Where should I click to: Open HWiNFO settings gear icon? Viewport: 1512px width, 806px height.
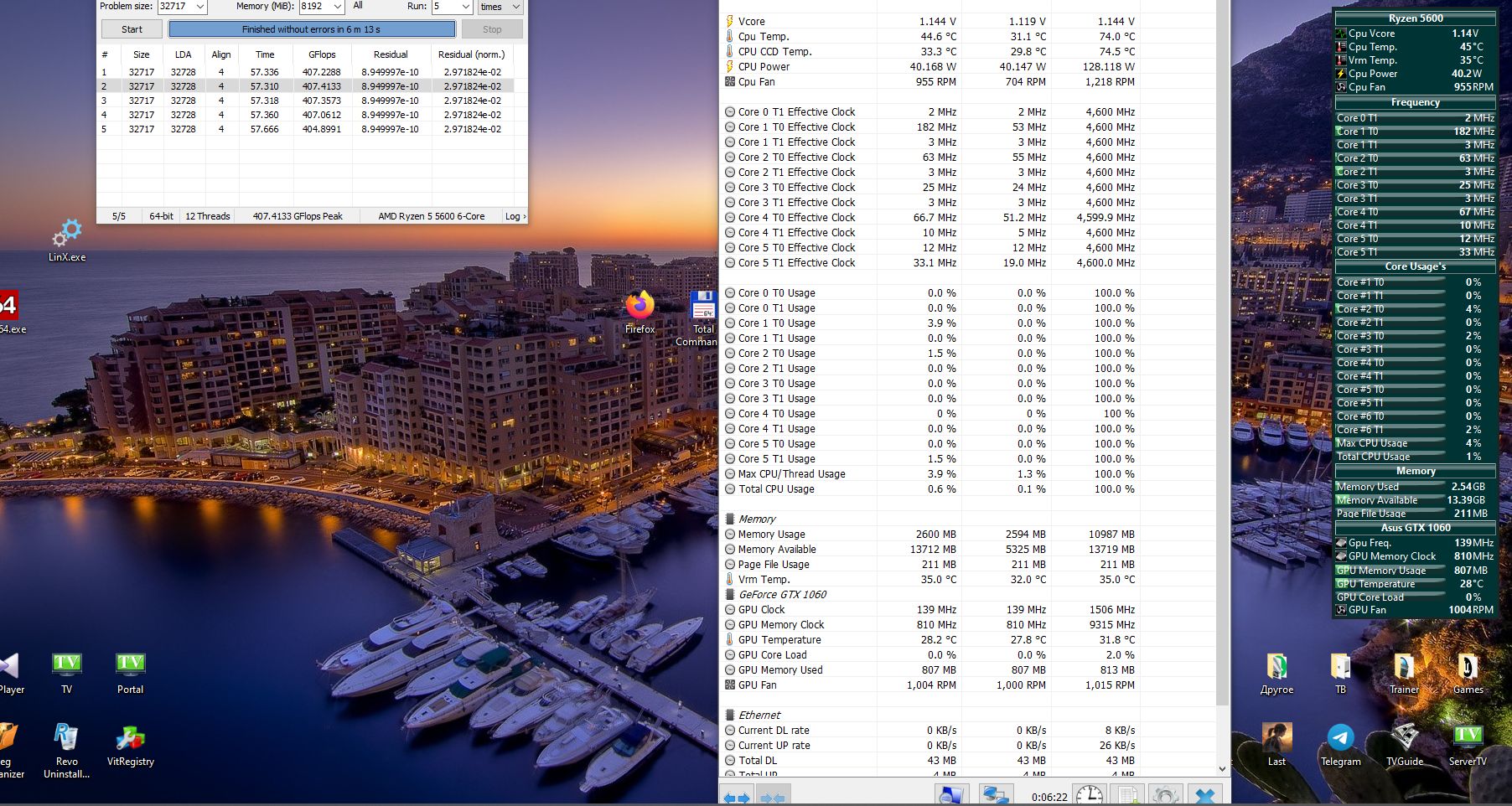1165,795
